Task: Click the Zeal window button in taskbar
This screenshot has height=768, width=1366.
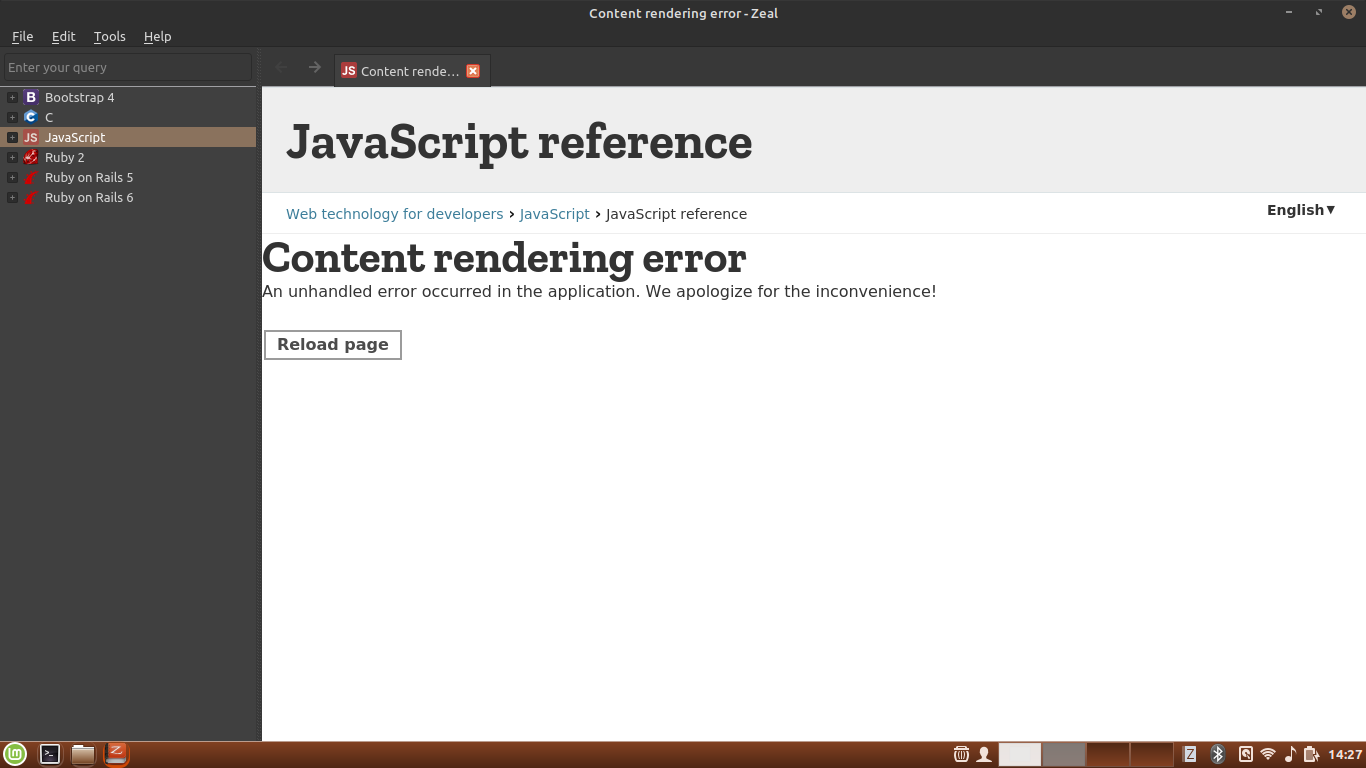Action: tap(117, 754)
